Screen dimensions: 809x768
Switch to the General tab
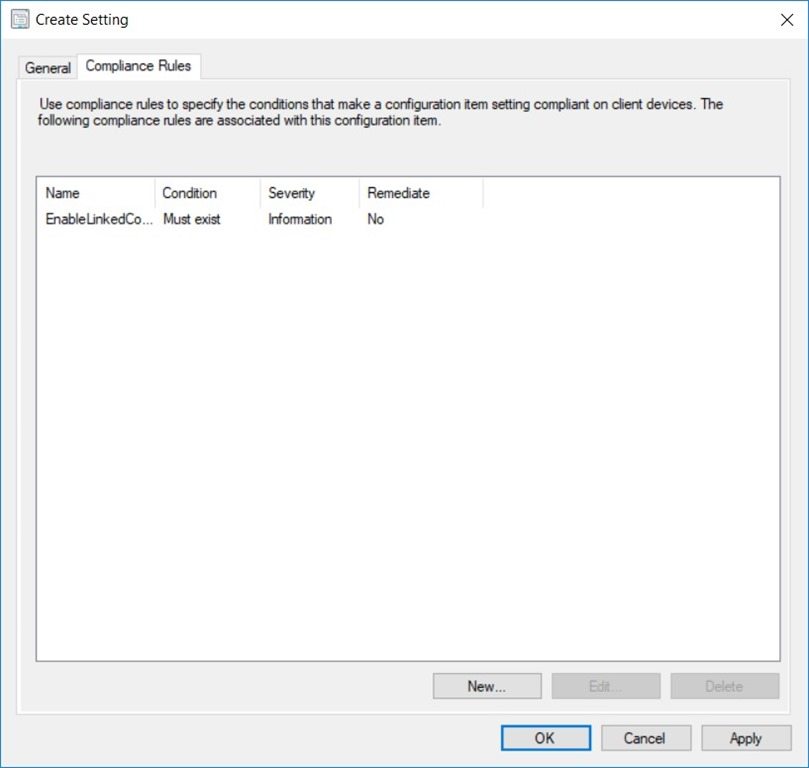(46, 68)
